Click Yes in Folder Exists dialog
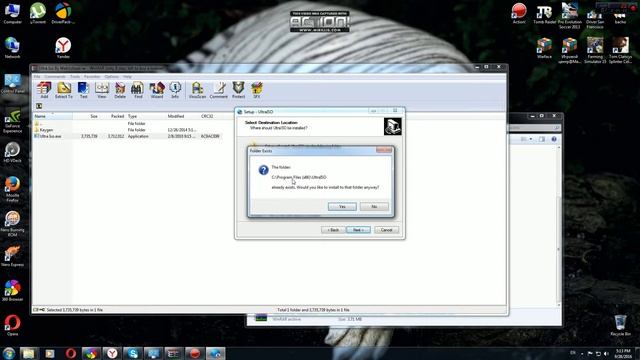The height and width of the screenshot is (360, 640). click(342, 207)
